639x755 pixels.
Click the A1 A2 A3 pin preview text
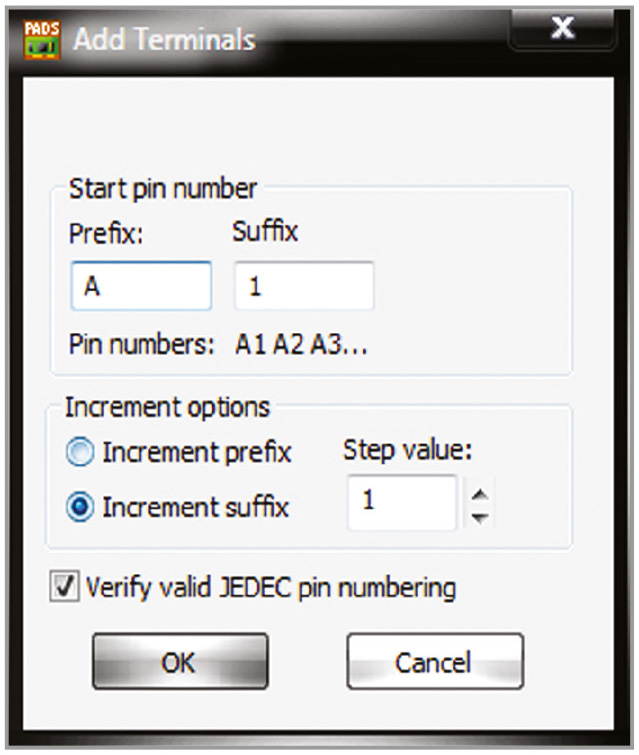pos(302,346)
